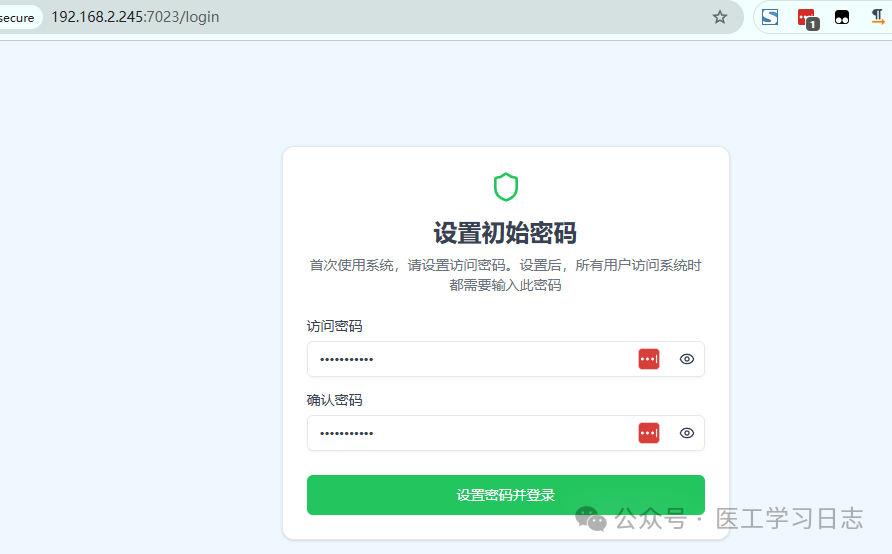Click the description text starting 首次使用系统

coord(506,275)
